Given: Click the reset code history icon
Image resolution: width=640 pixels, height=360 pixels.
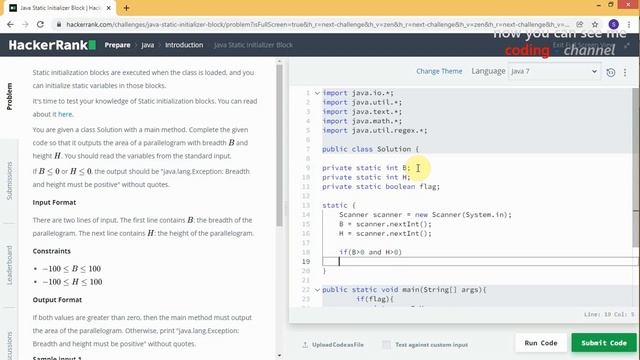Looking at the screenshot, I should pos(611,73).
